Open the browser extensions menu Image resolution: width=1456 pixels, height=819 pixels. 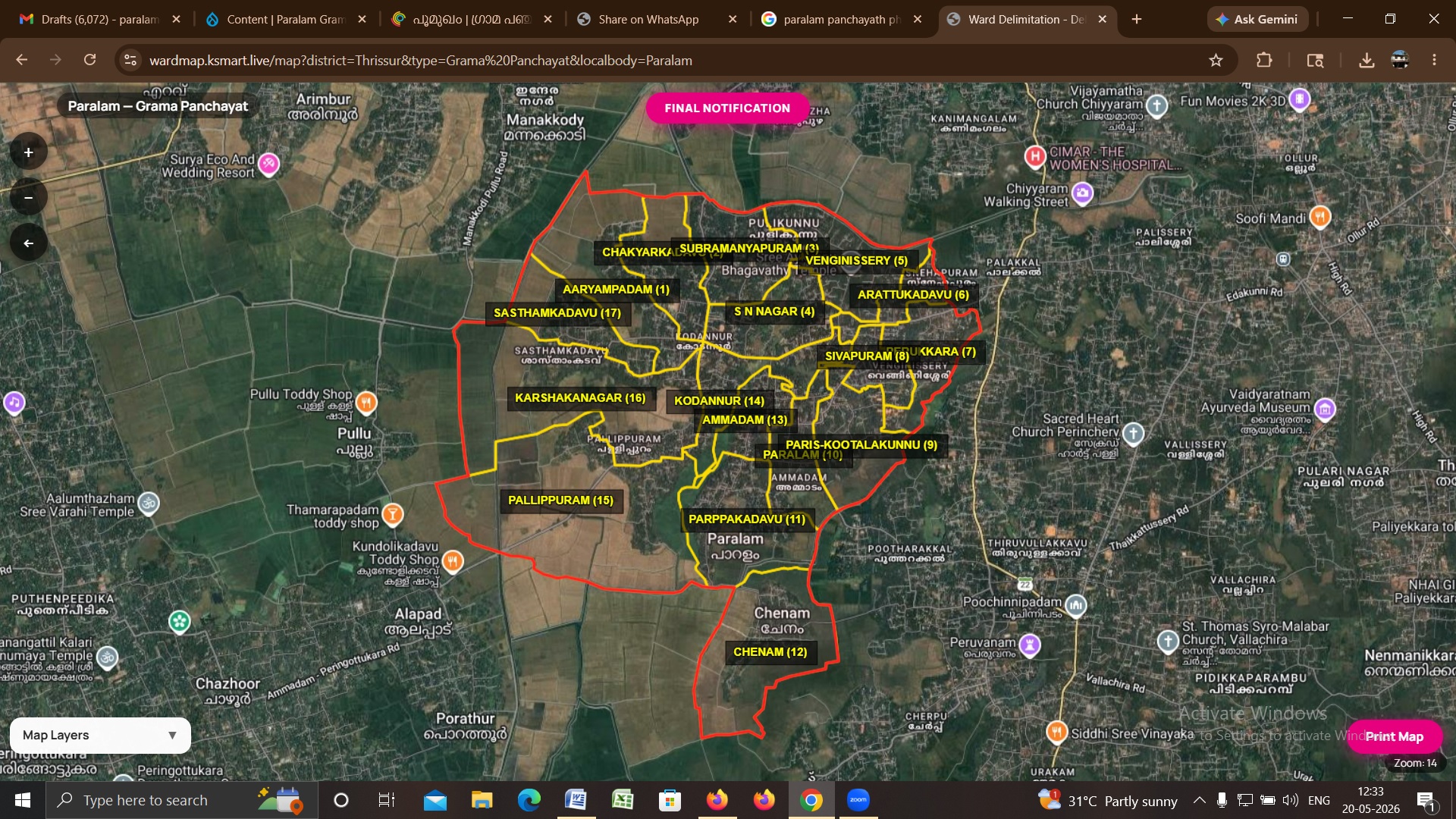click(1264, 60)
